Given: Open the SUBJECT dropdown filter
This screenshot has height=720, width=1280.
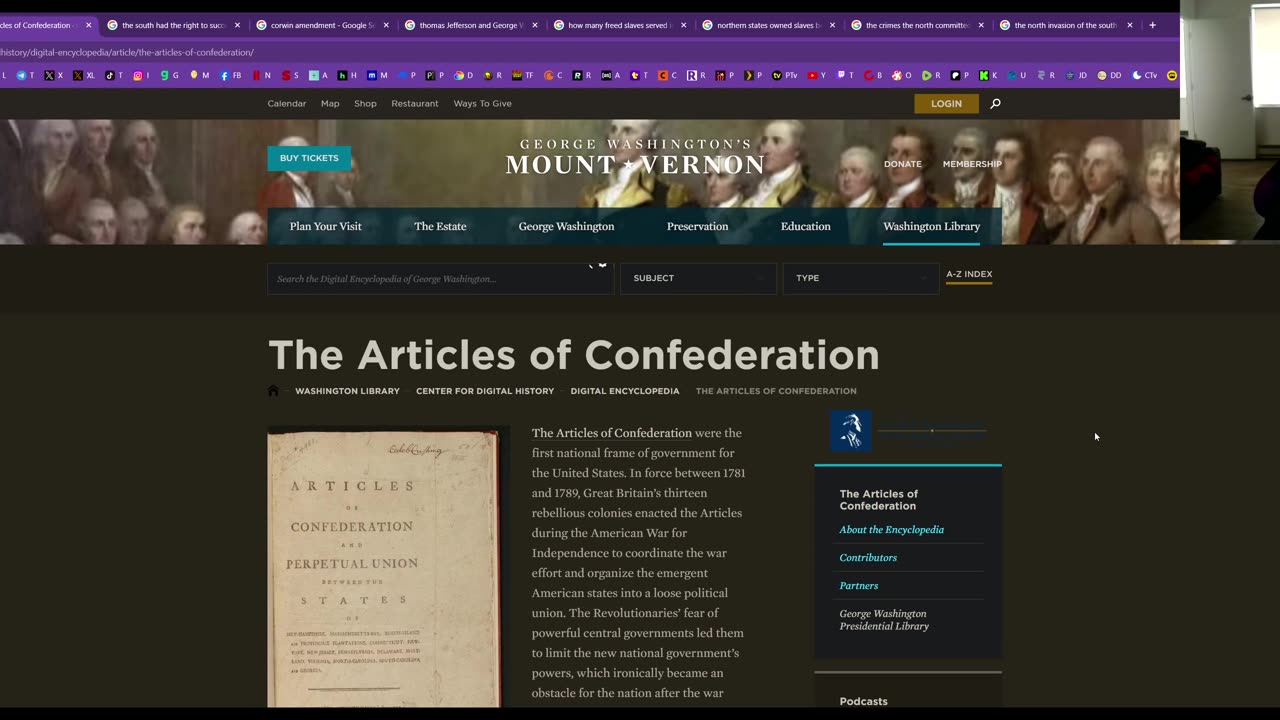Looking at the screenshot, I should (698, 278).
